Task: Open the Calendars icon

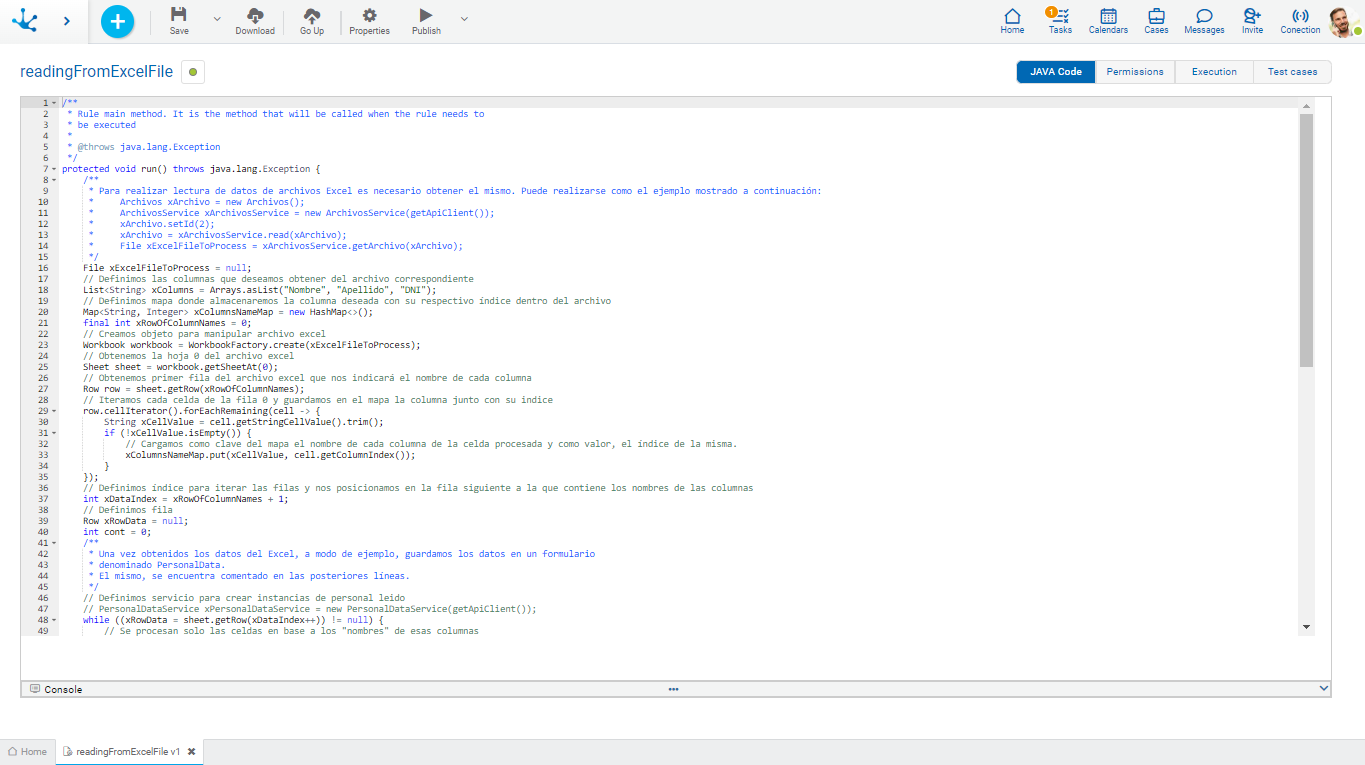Action: [x=1108, y=20]
